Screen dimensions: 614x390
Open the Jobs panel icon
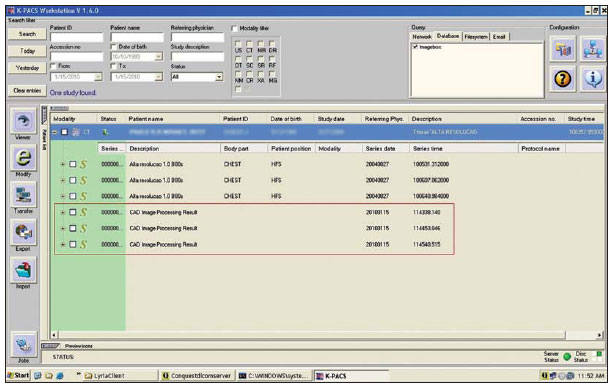[23, 345]
